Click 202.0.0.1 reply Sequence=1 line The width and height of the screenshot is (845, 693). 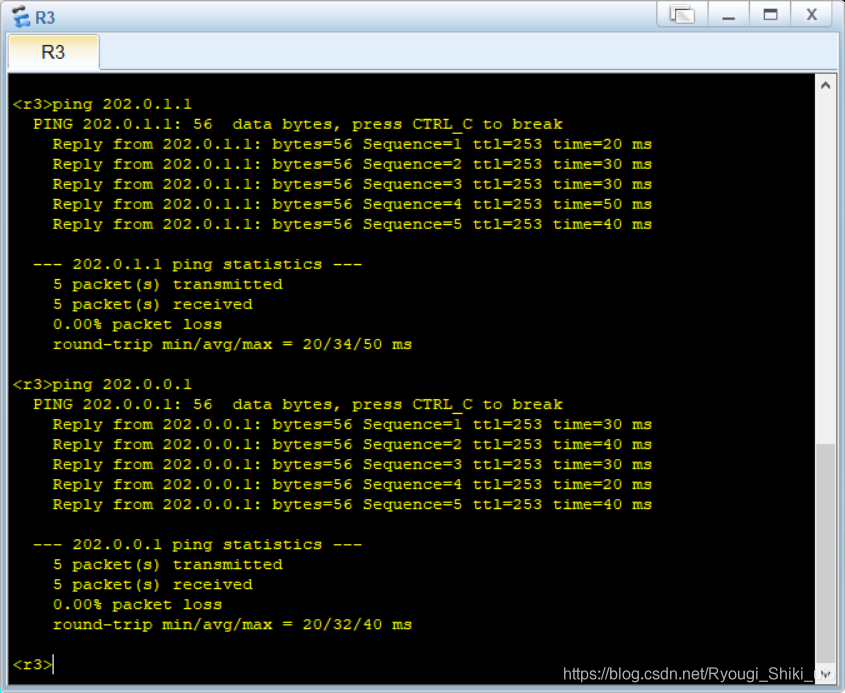(352, 424)
